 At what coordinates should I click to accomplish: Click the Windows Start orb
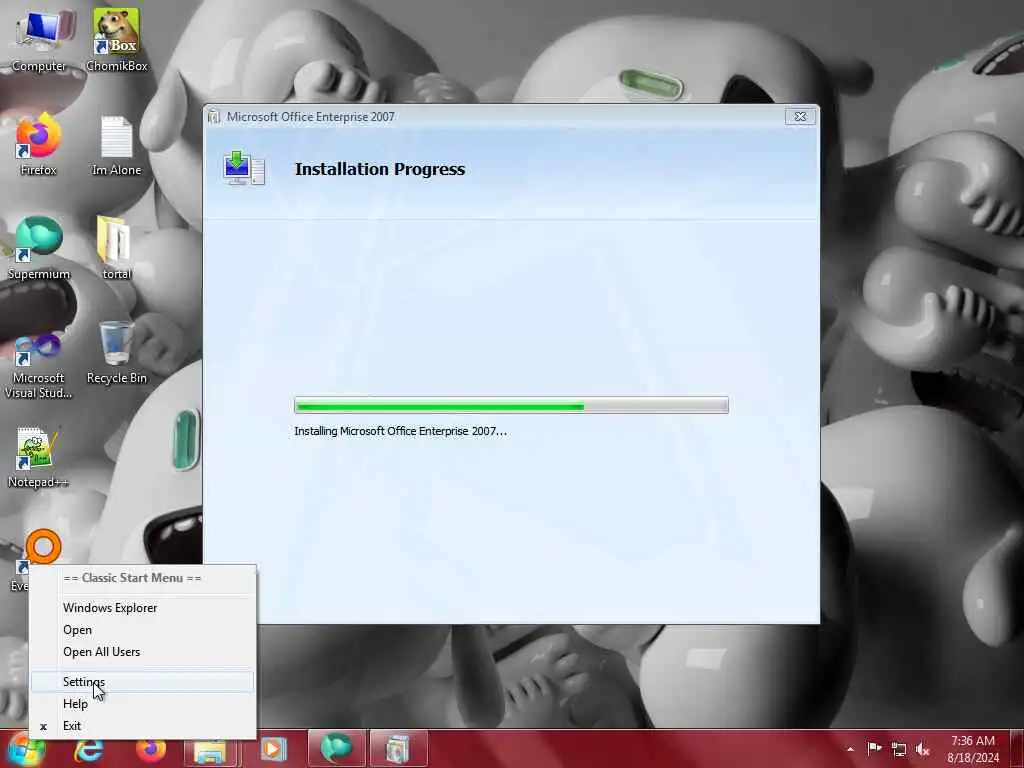pos(26,749)
